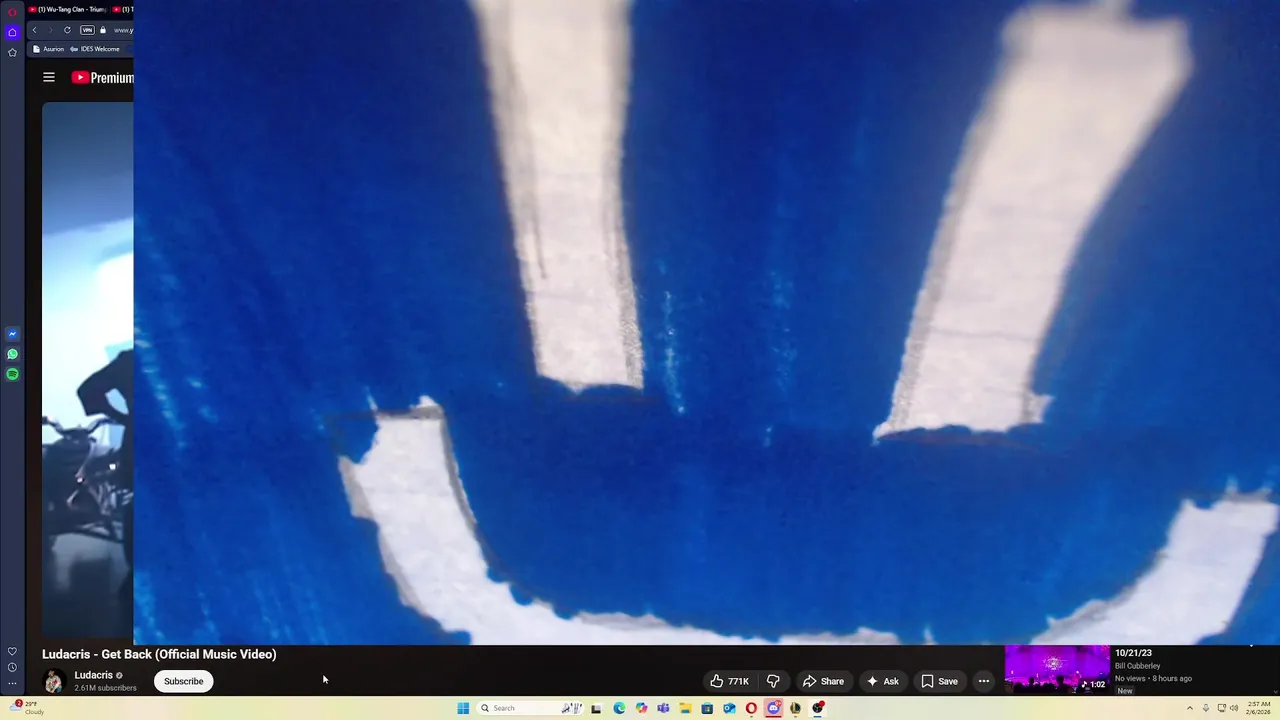
Task: Open more actions three-dot menu
Action: click(984, 681)
